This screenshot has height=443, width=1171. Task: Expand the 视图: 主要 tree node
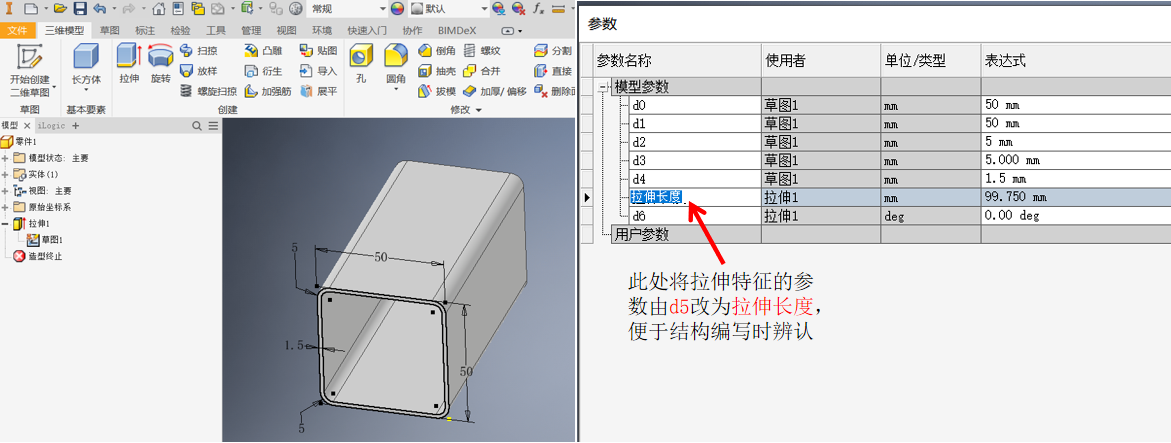(6, 190)
